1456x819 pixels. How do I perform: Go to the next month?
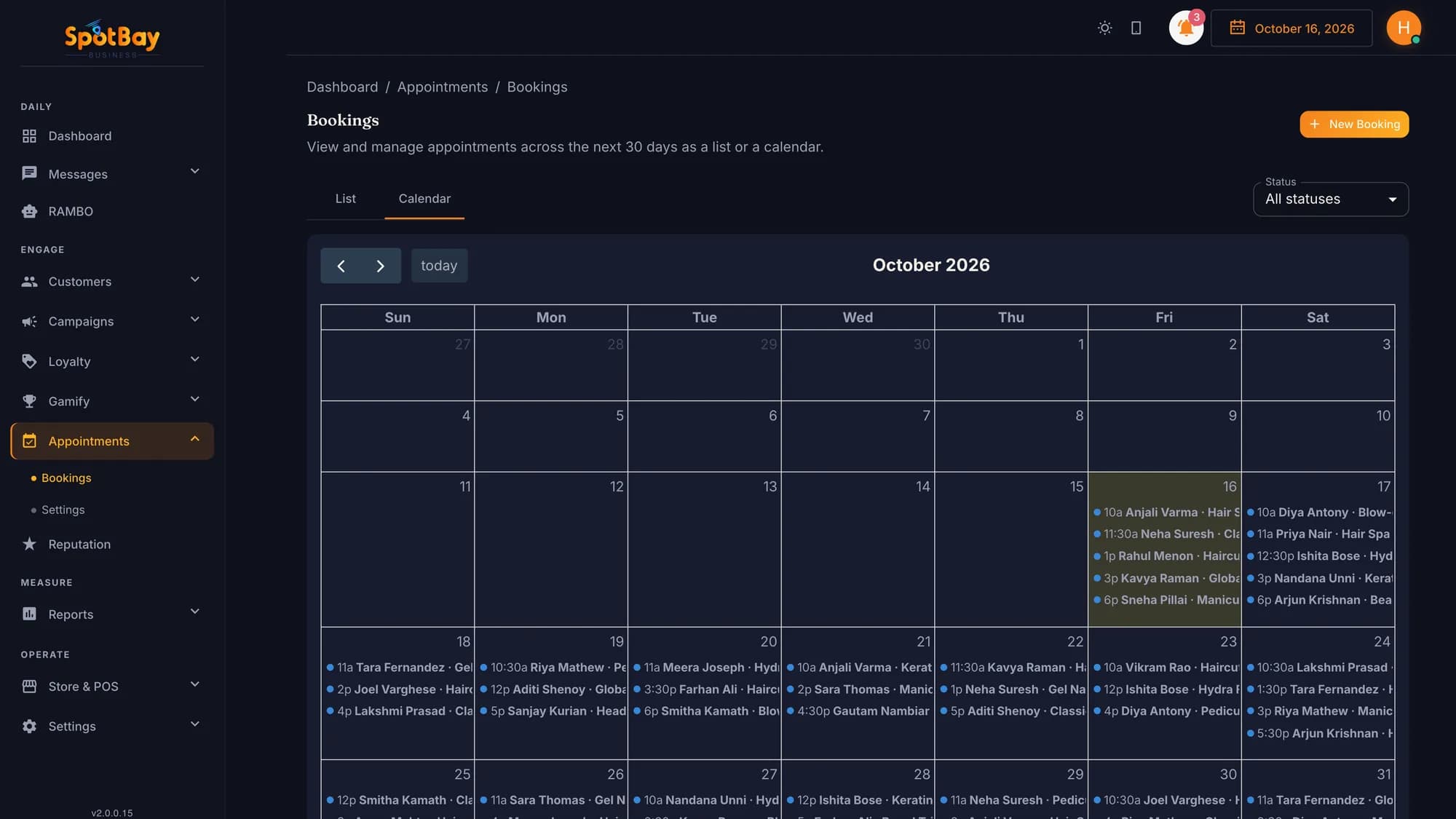[x=381, y=266]
